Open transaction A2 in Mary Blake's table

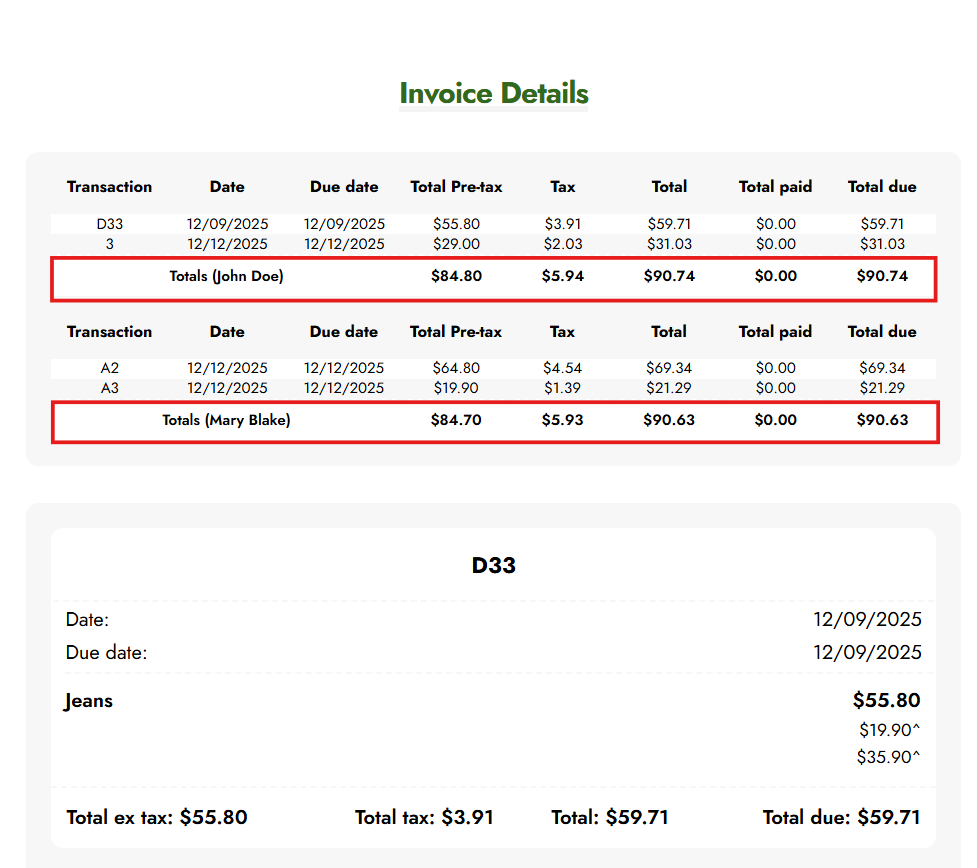pos(110,368)
